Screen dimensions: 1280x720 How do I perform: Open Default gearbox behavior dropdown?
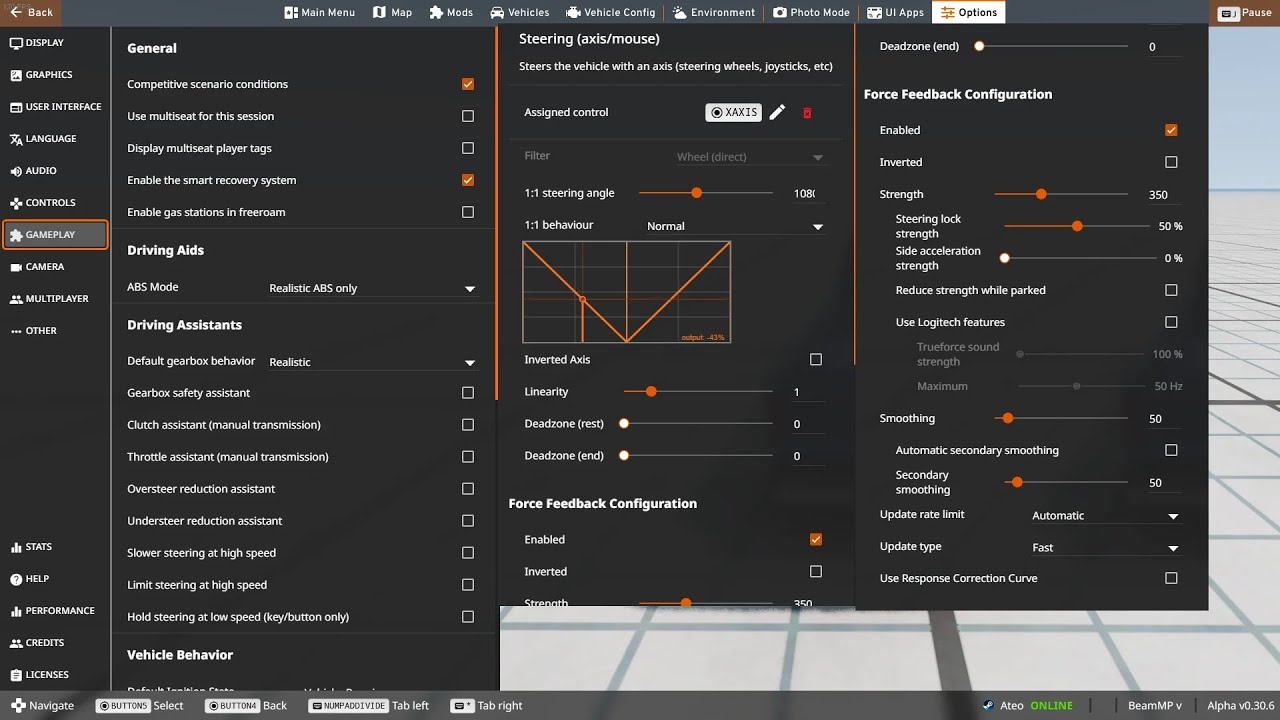pos(372,362)
